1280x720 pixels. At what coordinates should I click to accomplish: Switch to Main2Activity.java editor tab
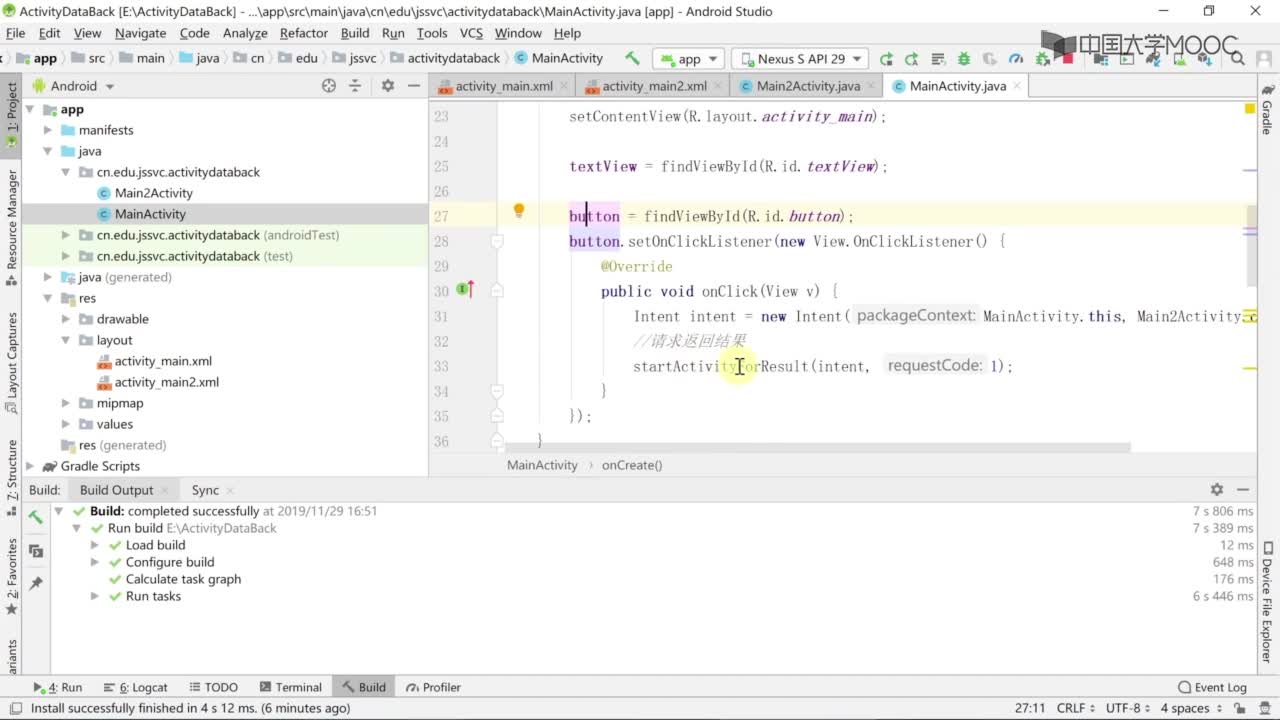pos(808,86)
